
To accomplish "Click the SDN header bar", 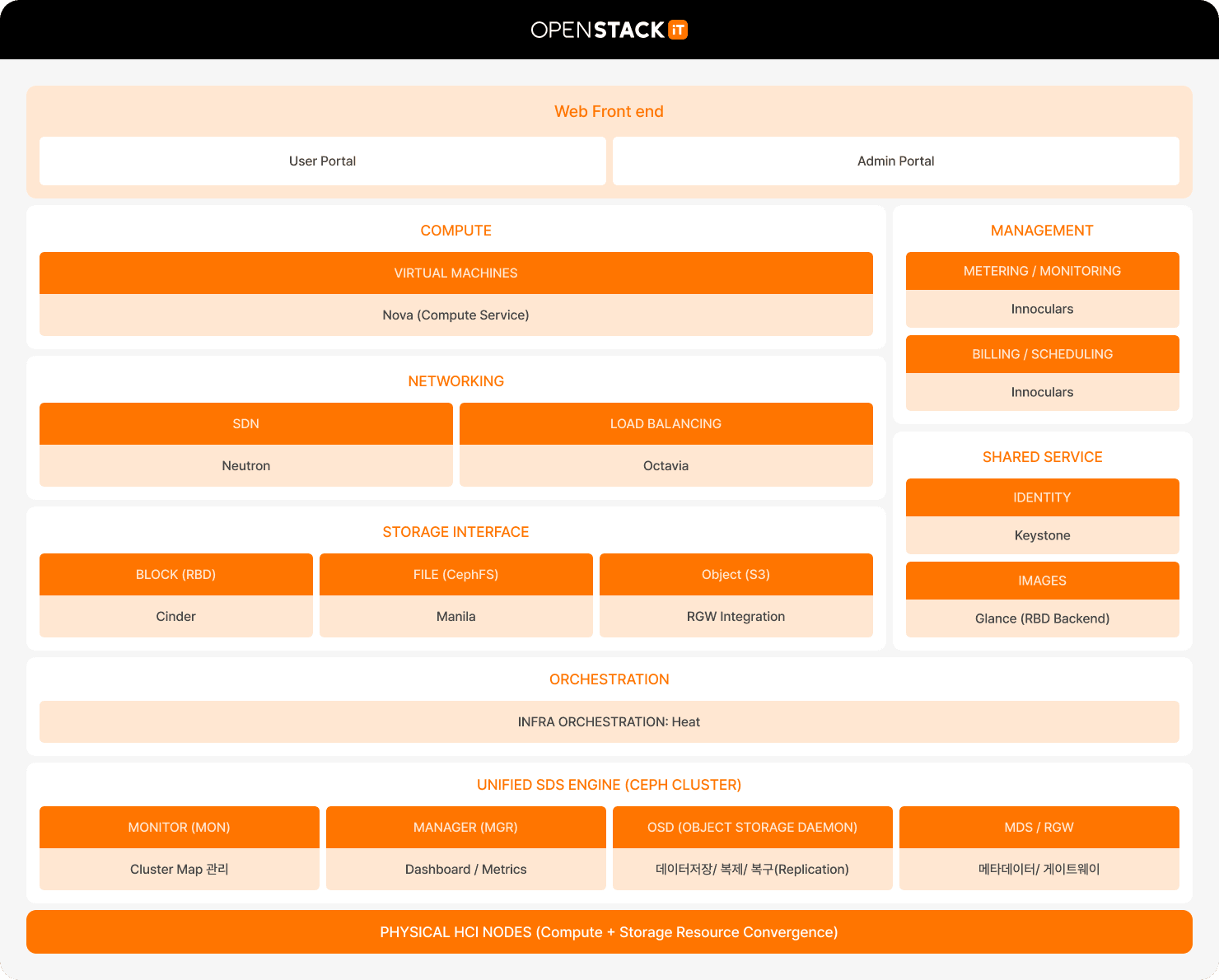I will point(246,424).
